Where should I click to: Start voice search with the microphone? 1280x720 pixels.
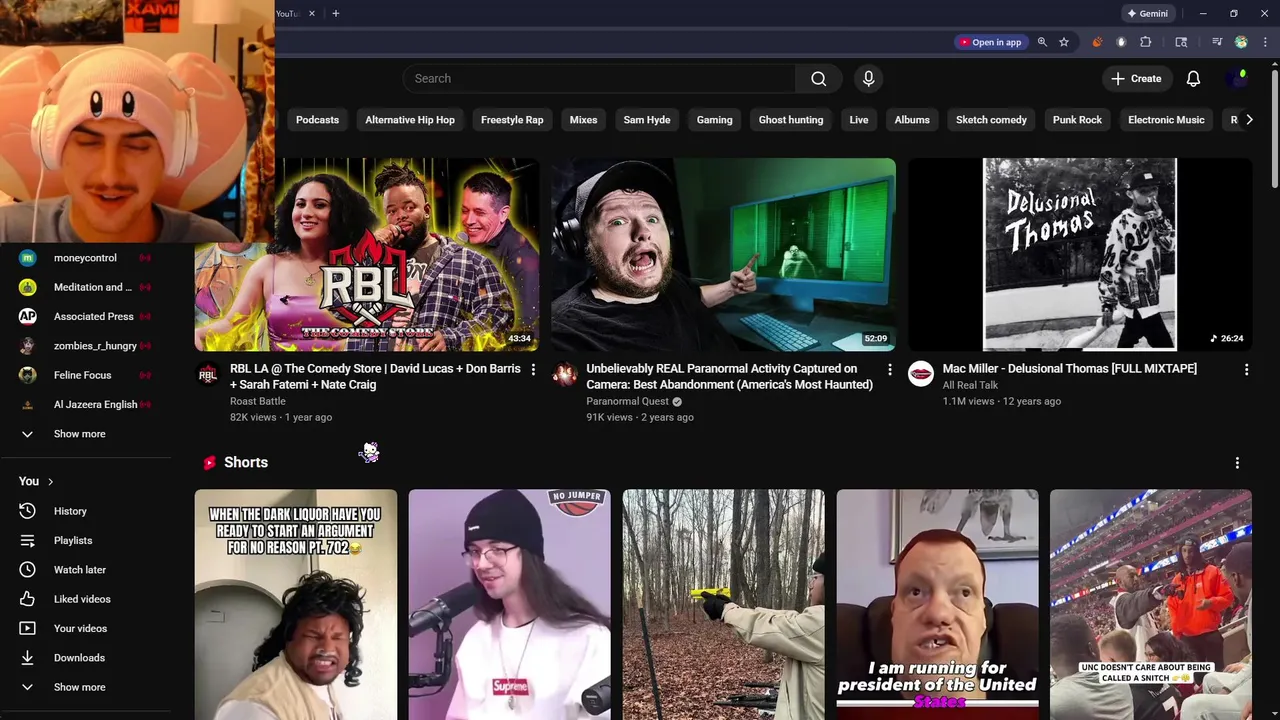click(868, 79)
